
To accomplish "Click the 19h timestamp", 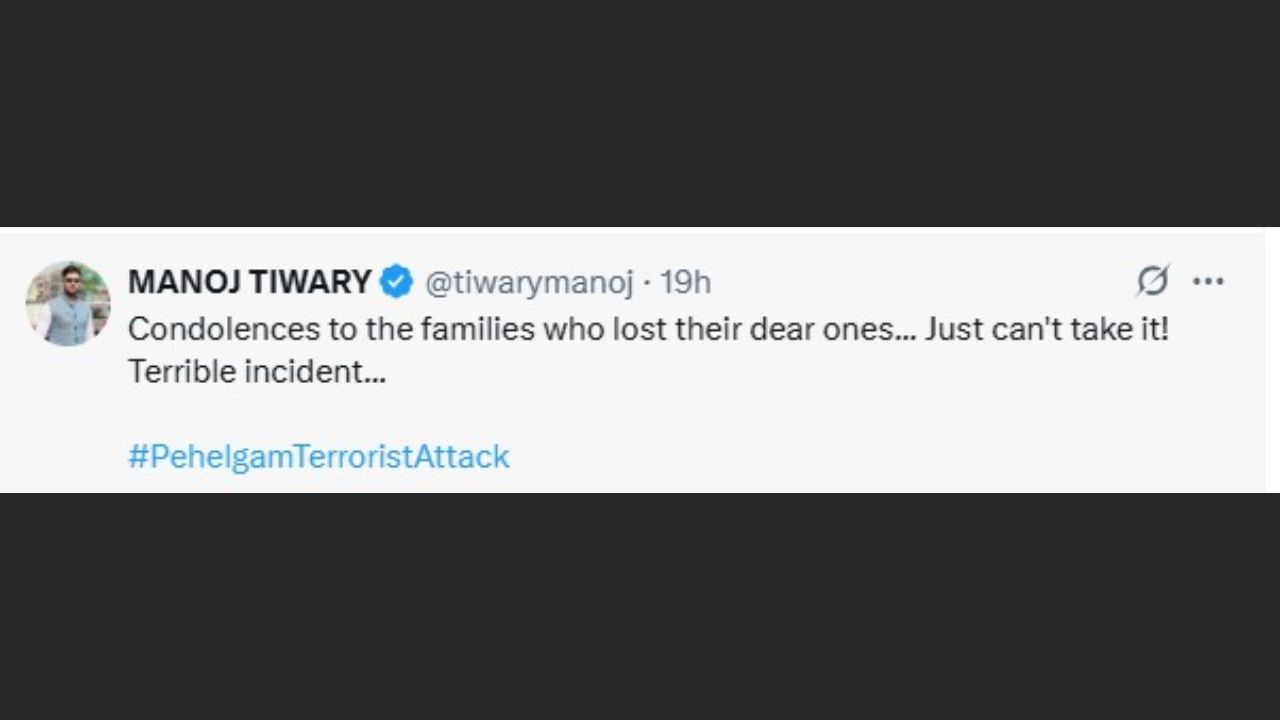I will point(685,283).
